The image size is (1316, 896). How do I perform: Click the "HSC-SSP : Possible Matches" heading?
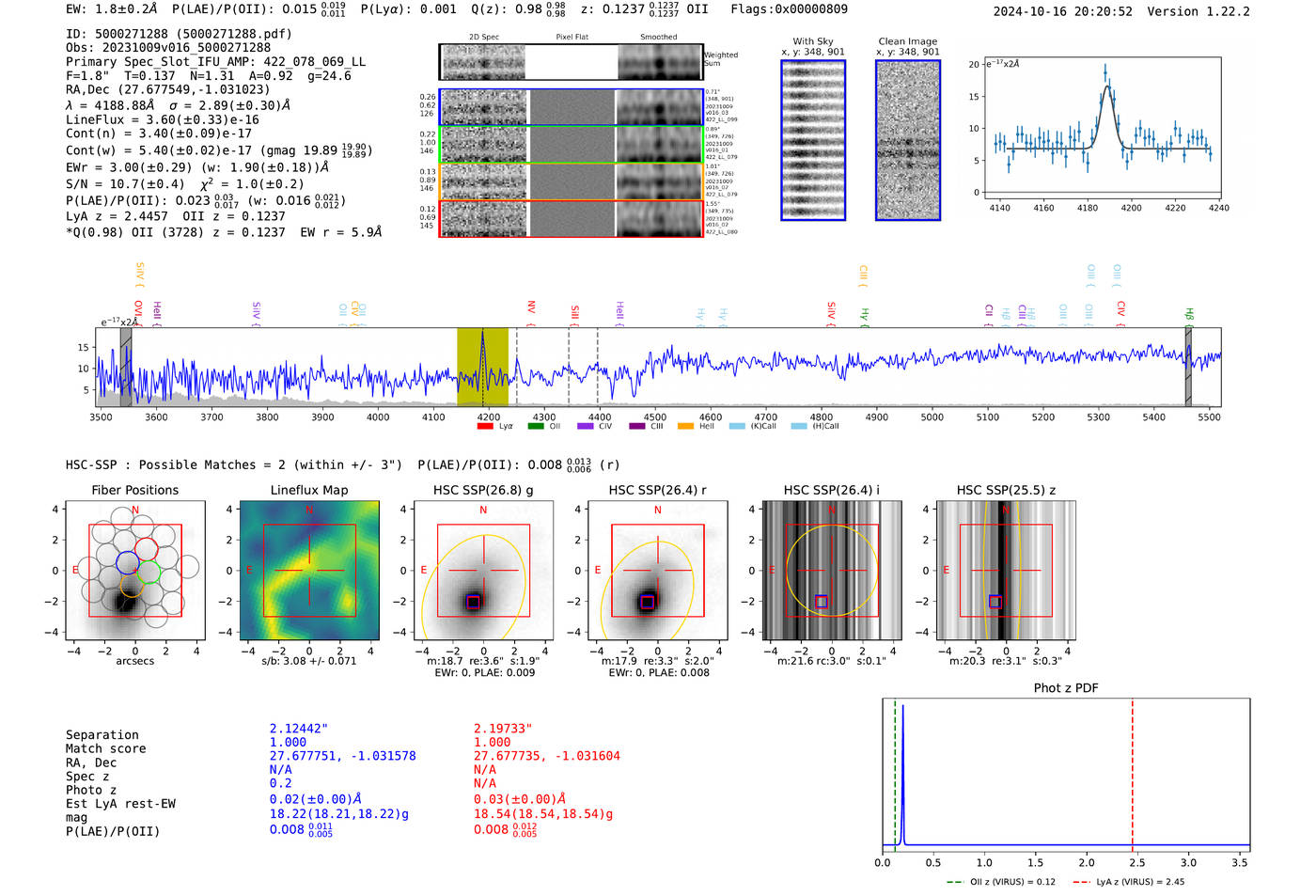click(x=234, y=464)
